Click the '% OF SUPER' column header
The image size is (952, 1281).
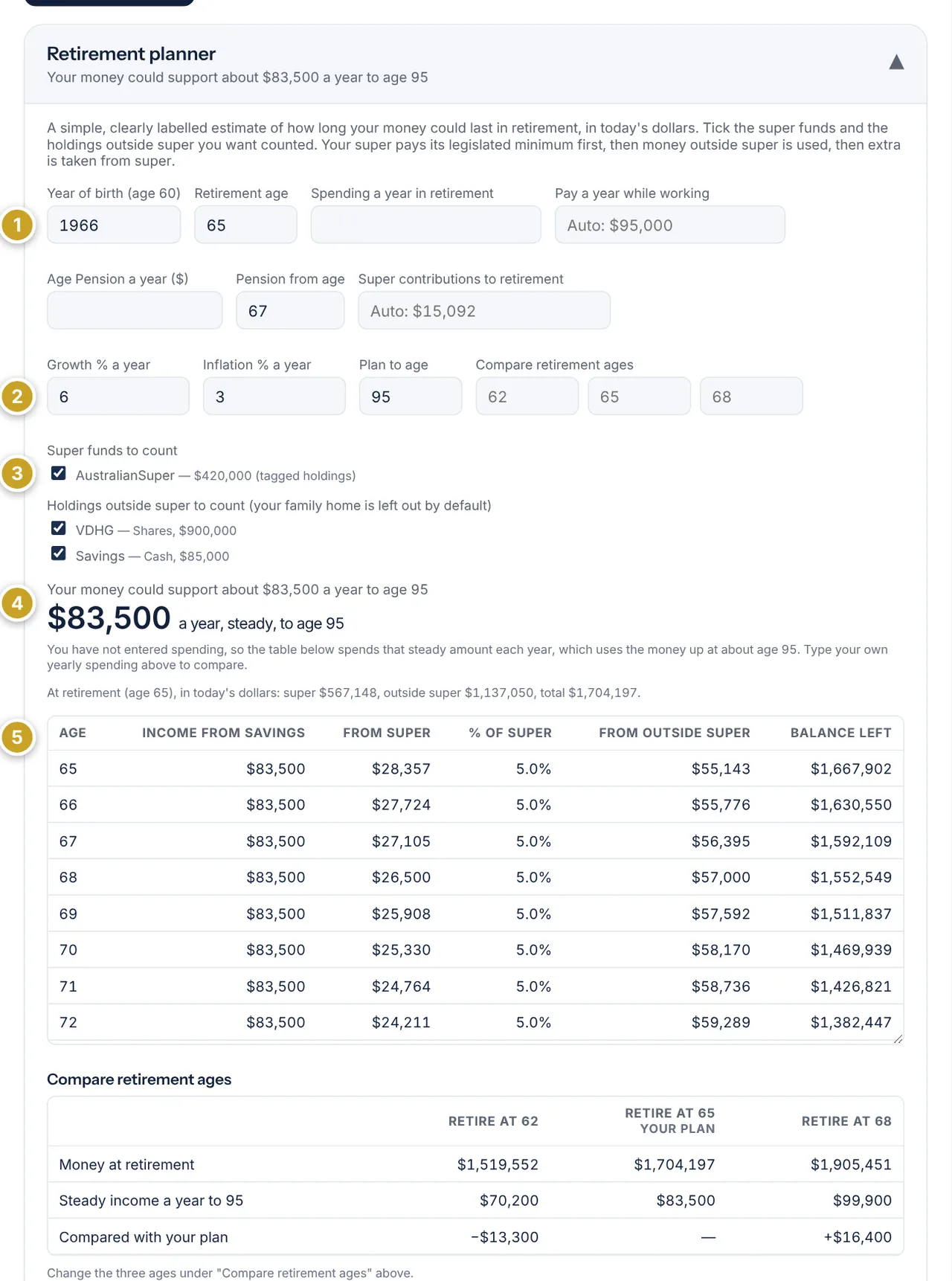510,733
